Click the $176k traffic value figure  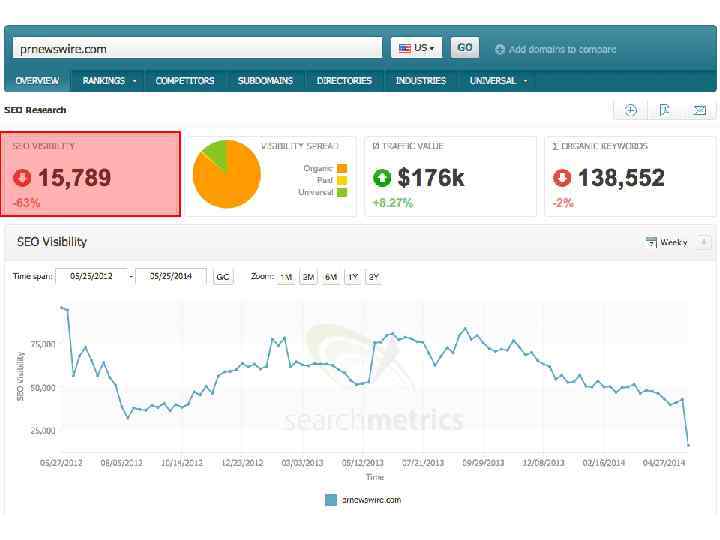pyautogui.click(x=431, y=178)
